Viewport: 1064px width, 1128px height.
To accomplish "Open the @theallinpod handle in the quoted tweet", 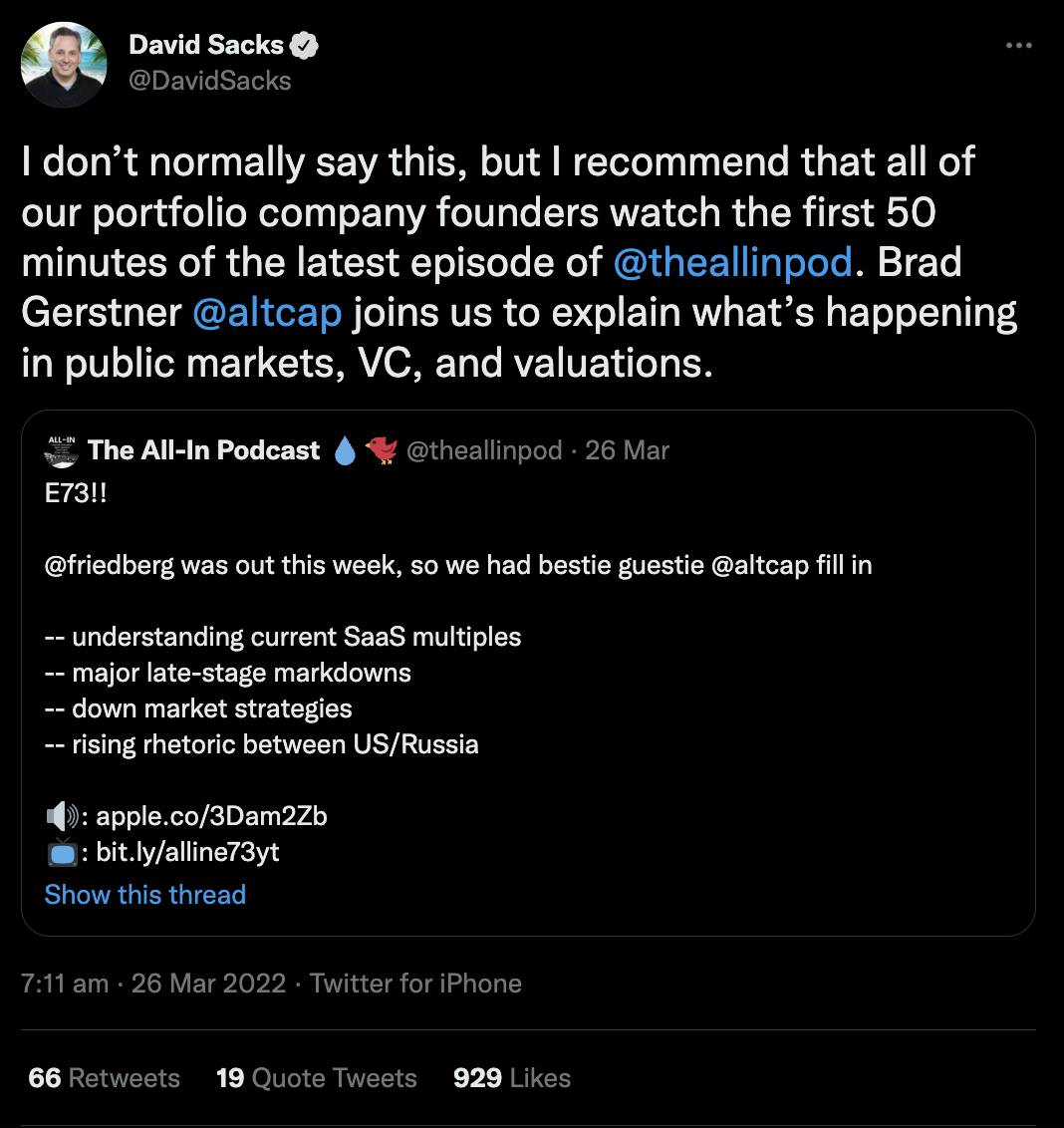I will click(484, 450).
